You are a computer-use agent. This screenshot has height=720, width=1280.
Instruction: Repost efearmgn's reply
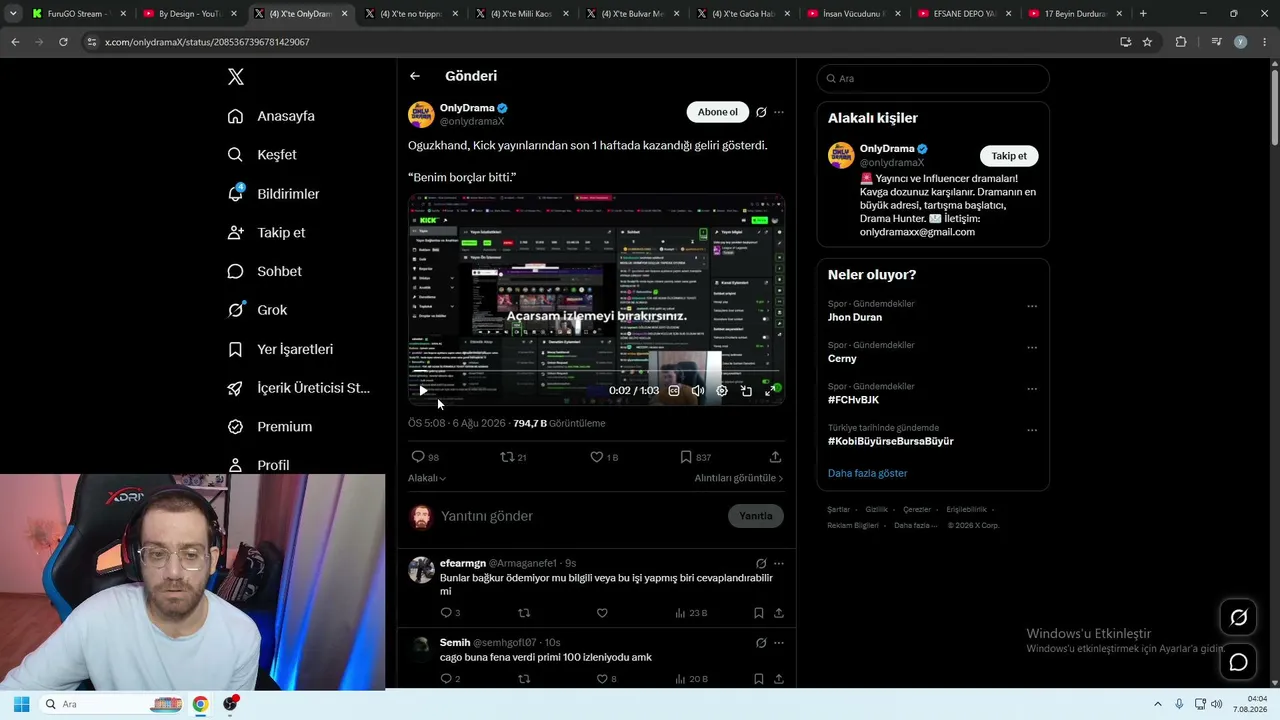click(523, 613)
